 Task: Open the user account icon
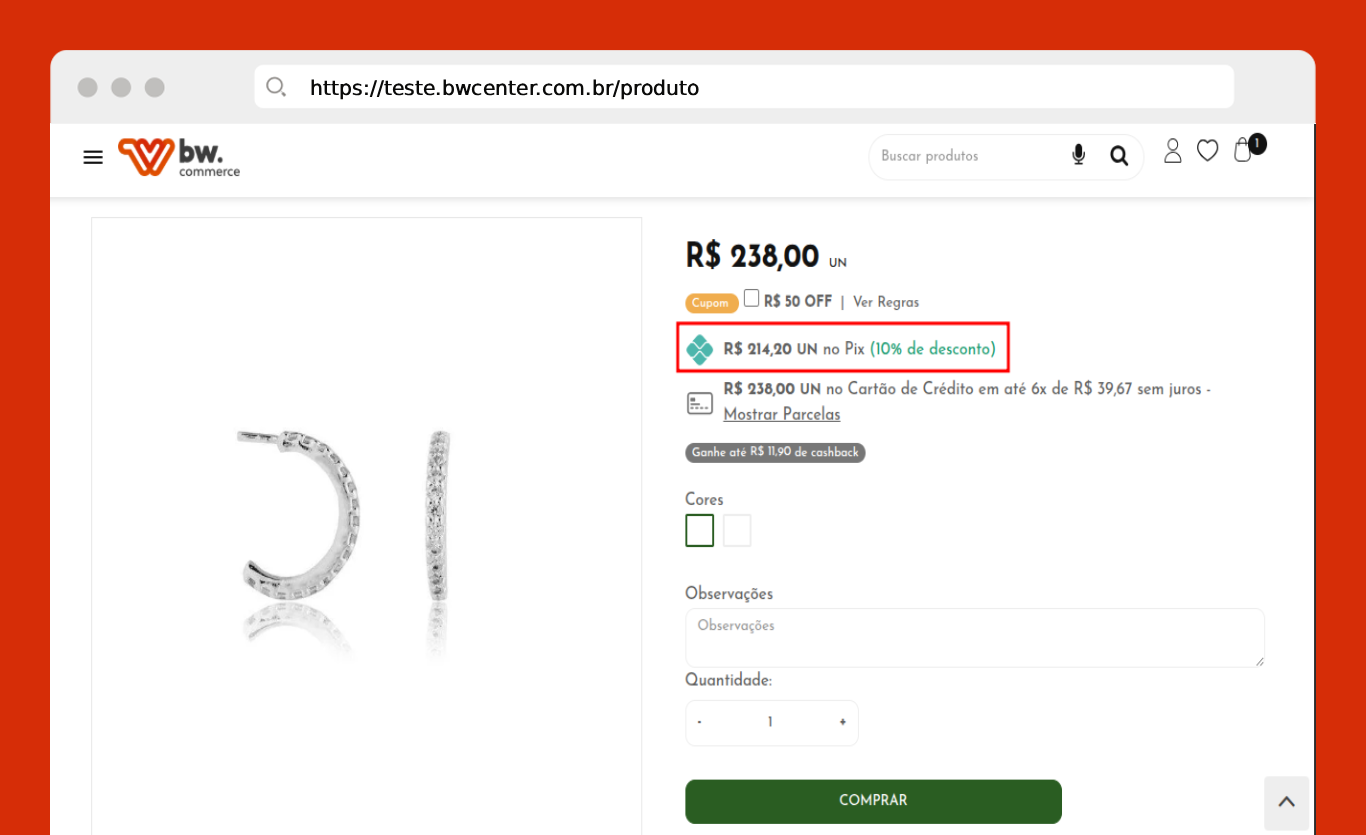point(1173,151)
